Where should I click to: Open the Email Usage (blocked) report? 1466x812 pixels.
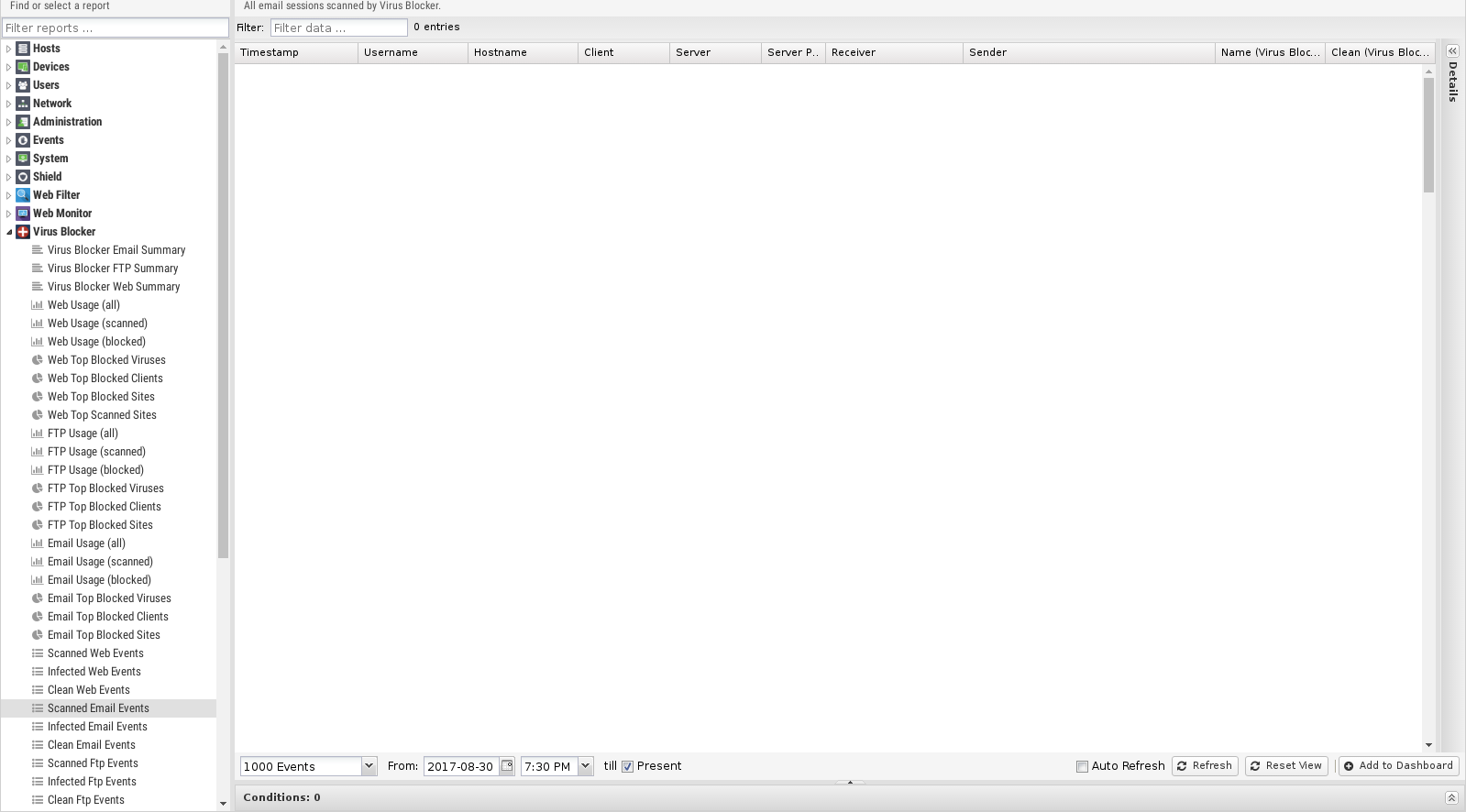click(99, 580)
